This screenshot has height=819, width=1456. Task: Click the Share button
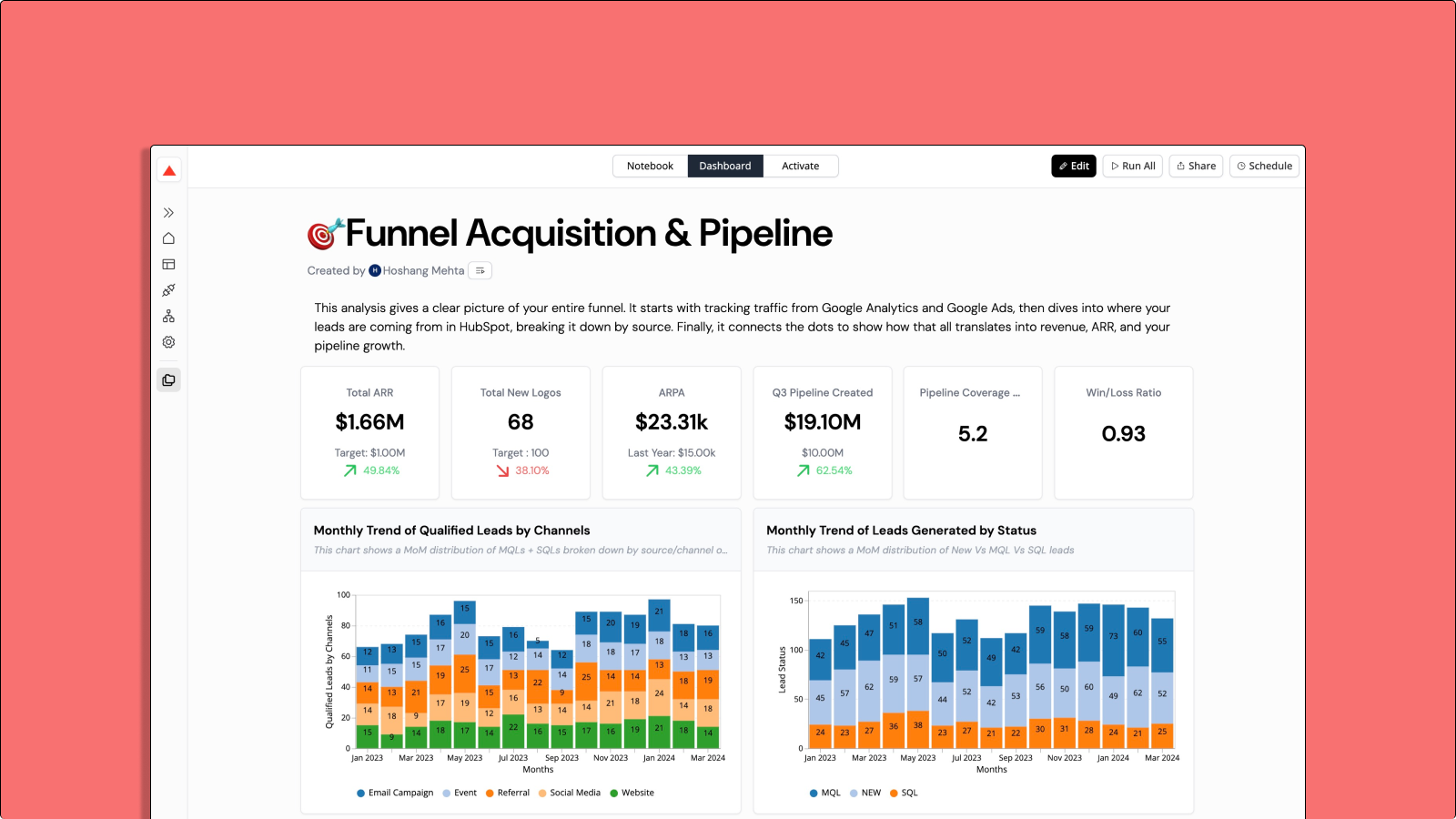tap(1196, 166)
